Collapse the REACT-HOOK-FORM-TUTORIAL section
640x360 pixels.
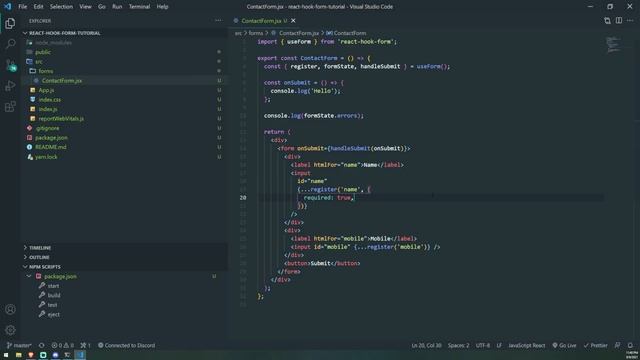64,33
